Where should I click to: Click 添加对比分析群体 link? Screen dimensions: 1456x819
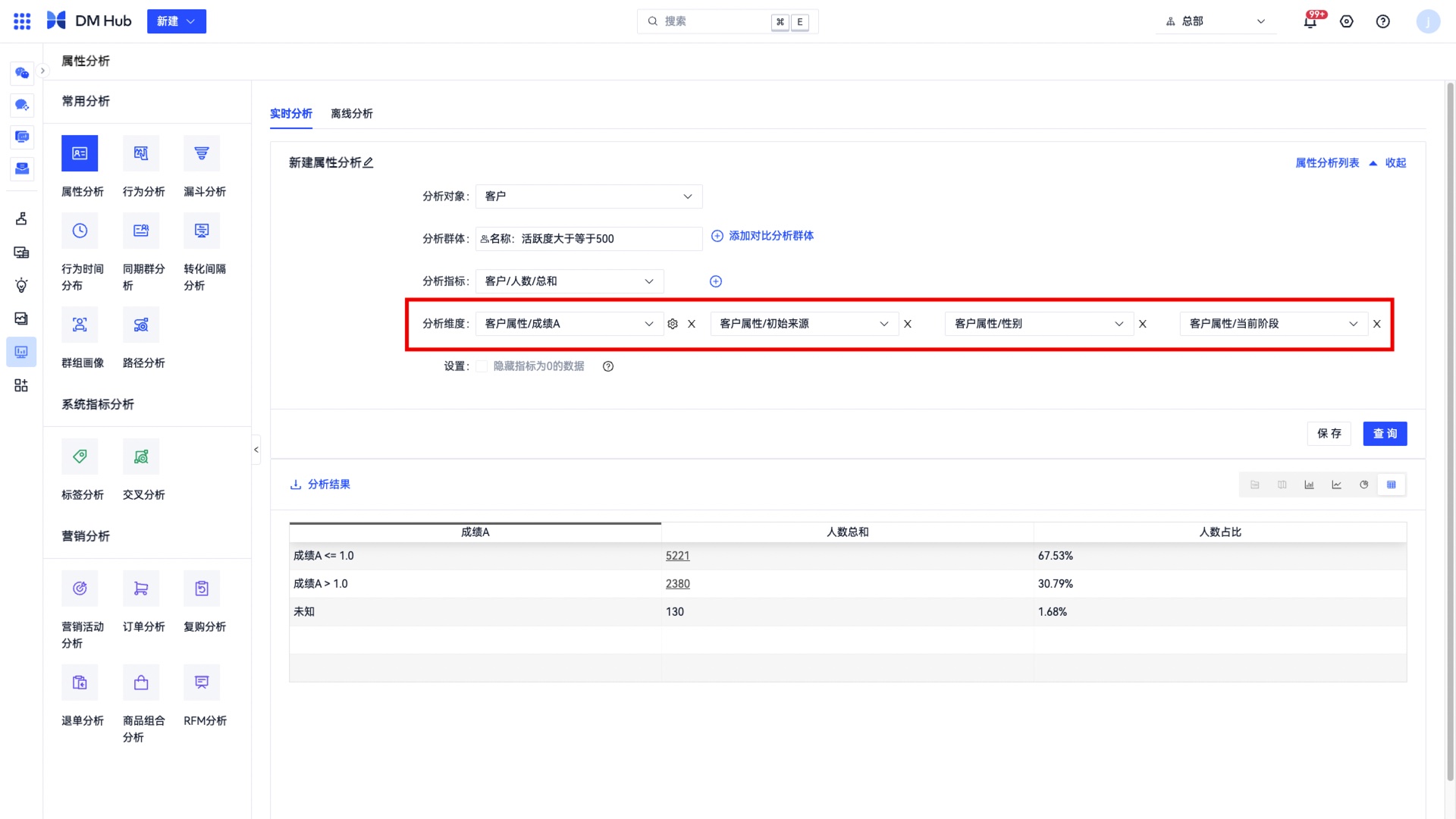pyautogui.click(x=763, y=236)
